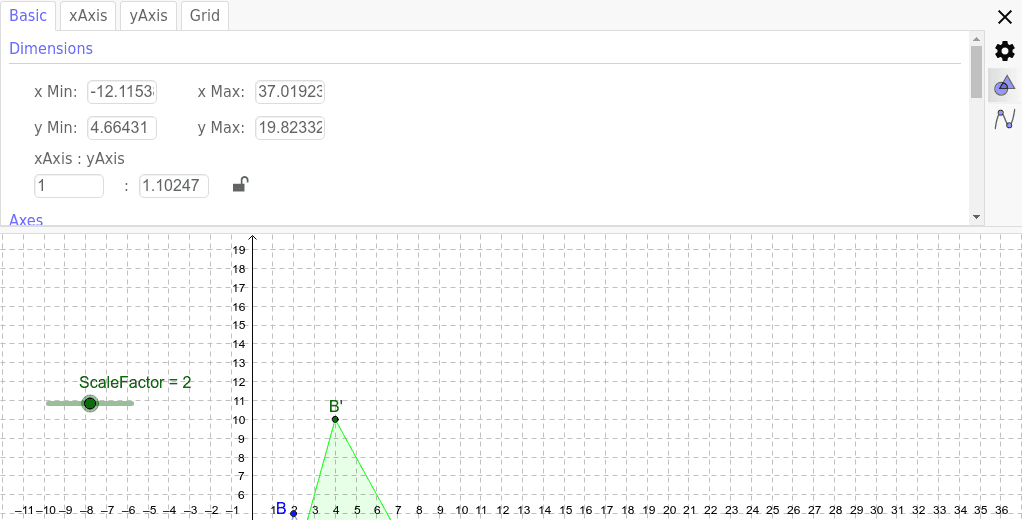Screen dimensions: 1024x522
Task: Click the function curve icon in the sidebar
Action: [x=1005, y=120]
